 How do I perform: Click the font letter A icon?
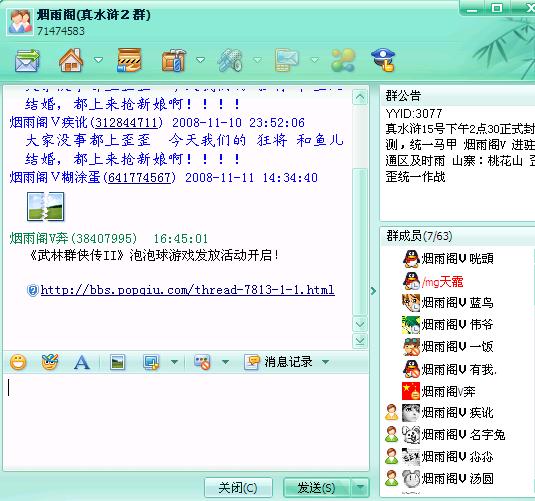click(82, 362)
